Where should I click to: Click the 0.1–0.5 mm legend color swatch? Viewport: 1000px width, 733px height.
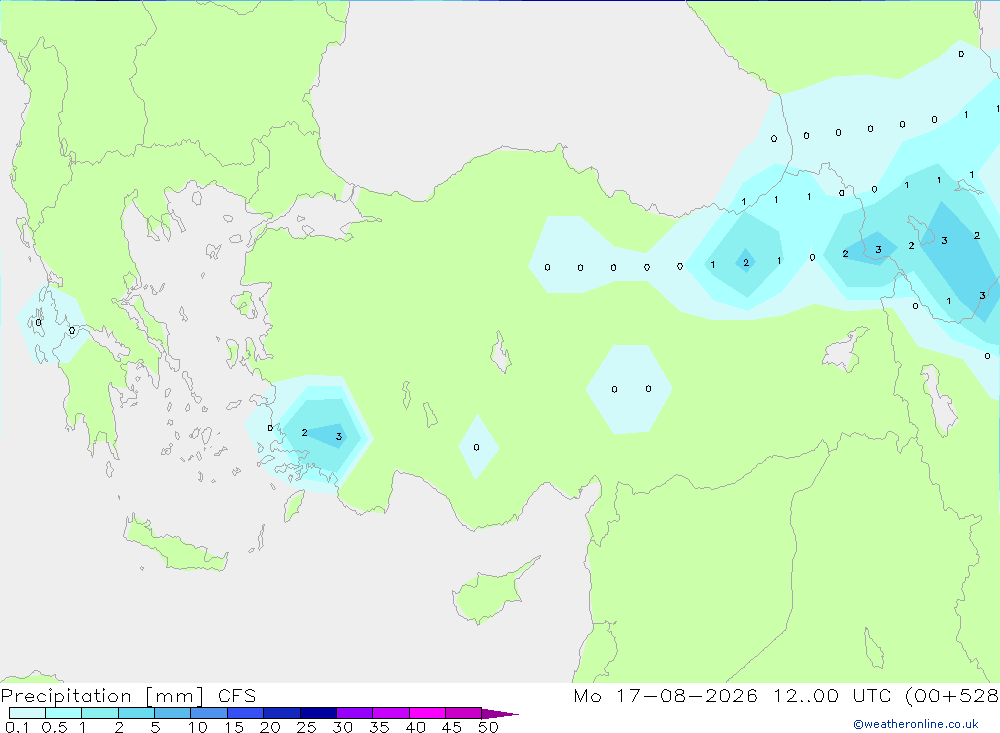point(27,713)
